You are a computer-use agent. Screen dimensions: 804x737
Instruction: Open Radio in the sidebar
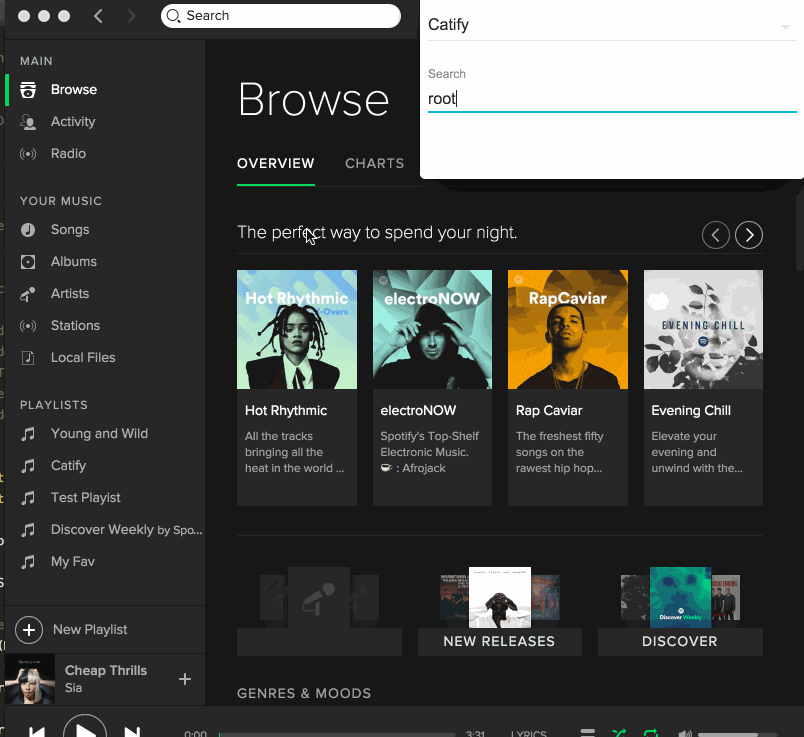[68, 154]
